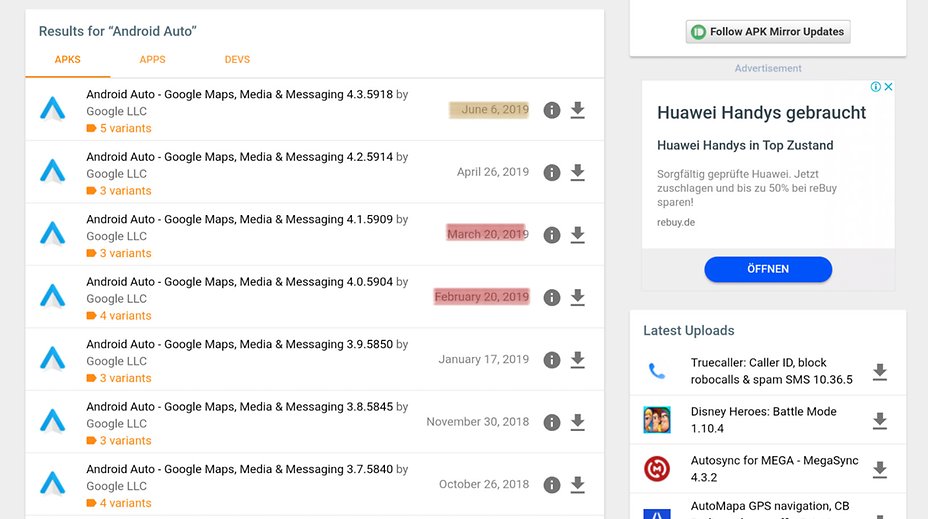
Task: Show 4 variants of version 4.0.5904
Action: [119, 316]
